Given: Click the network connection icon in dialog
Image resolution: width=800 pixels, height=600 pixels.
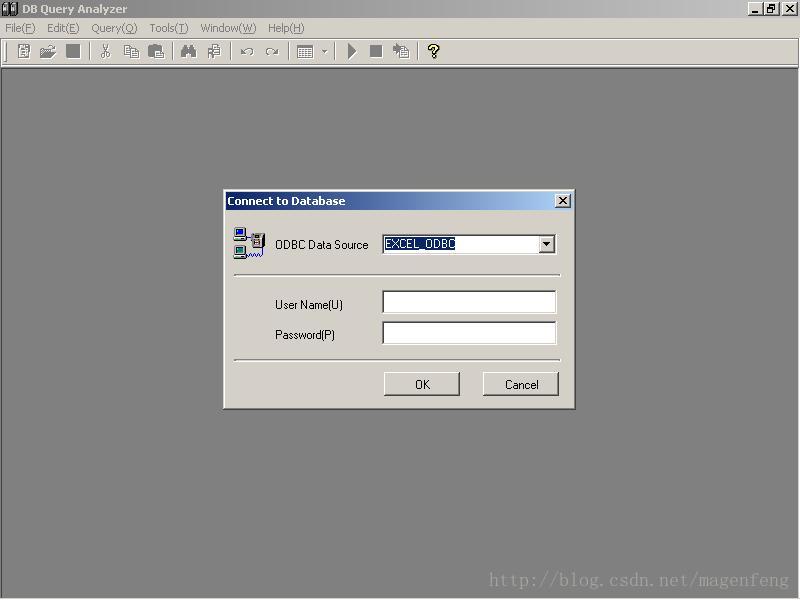Looking at the screenshot, I should coord(249,243).
